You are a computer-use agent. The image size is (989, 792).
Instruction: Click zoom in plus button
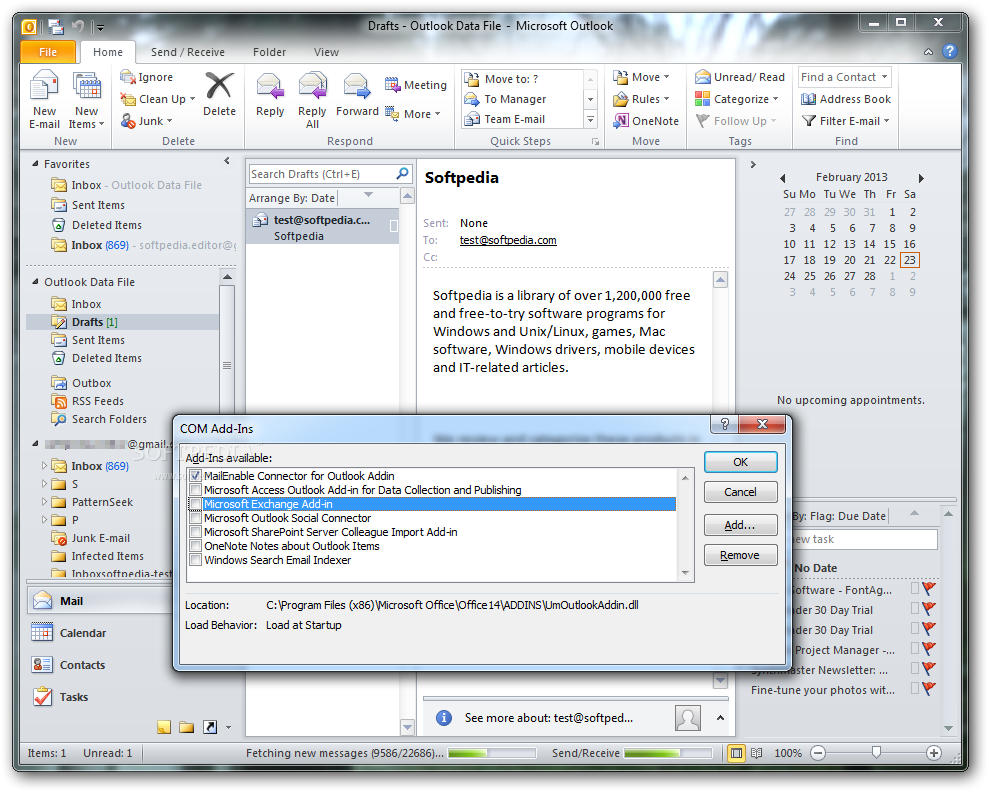point(933,753)
